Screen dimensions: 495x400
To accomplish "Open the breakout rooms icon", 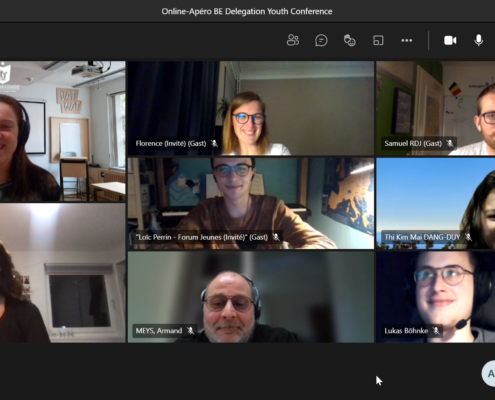I will point(378,40).
